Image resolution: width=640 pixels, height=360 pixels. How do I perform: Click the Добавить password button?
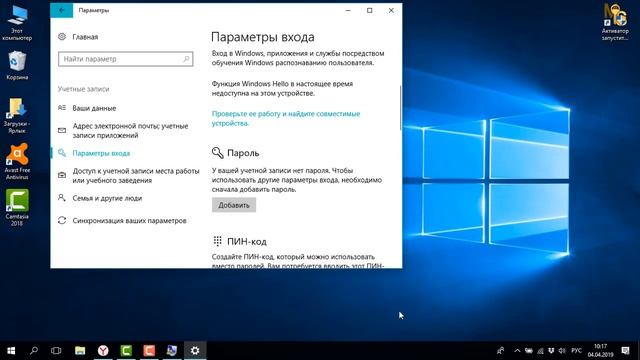pos(234,205)
